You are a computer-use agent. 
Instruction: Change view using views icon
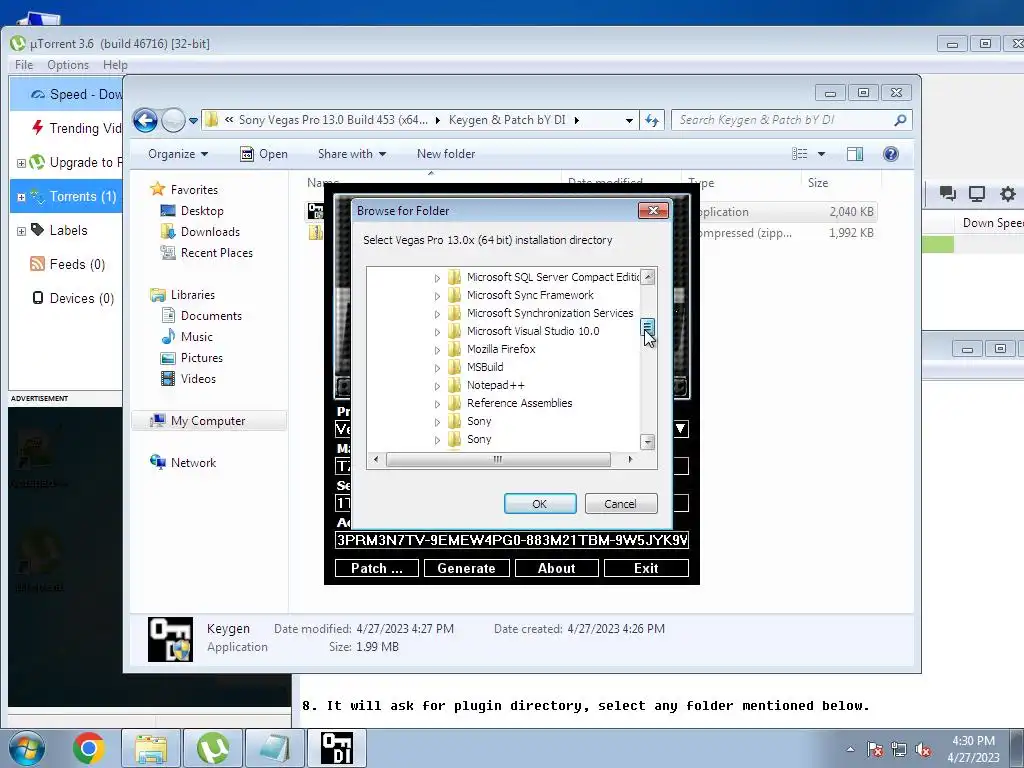799,153
